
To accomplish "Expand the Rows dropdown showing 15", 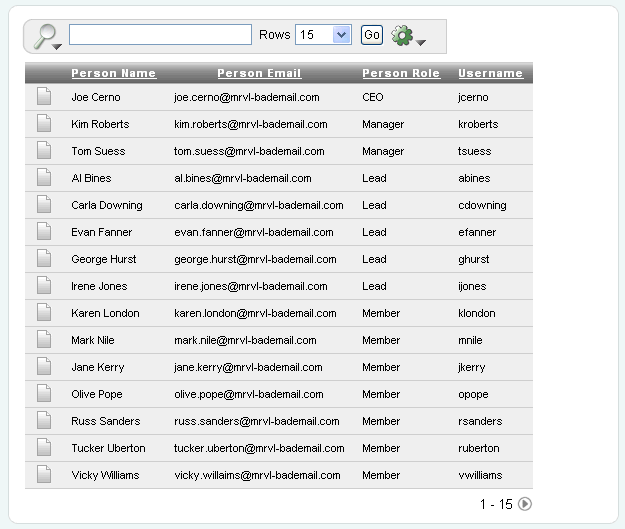I will pos(322,35).
